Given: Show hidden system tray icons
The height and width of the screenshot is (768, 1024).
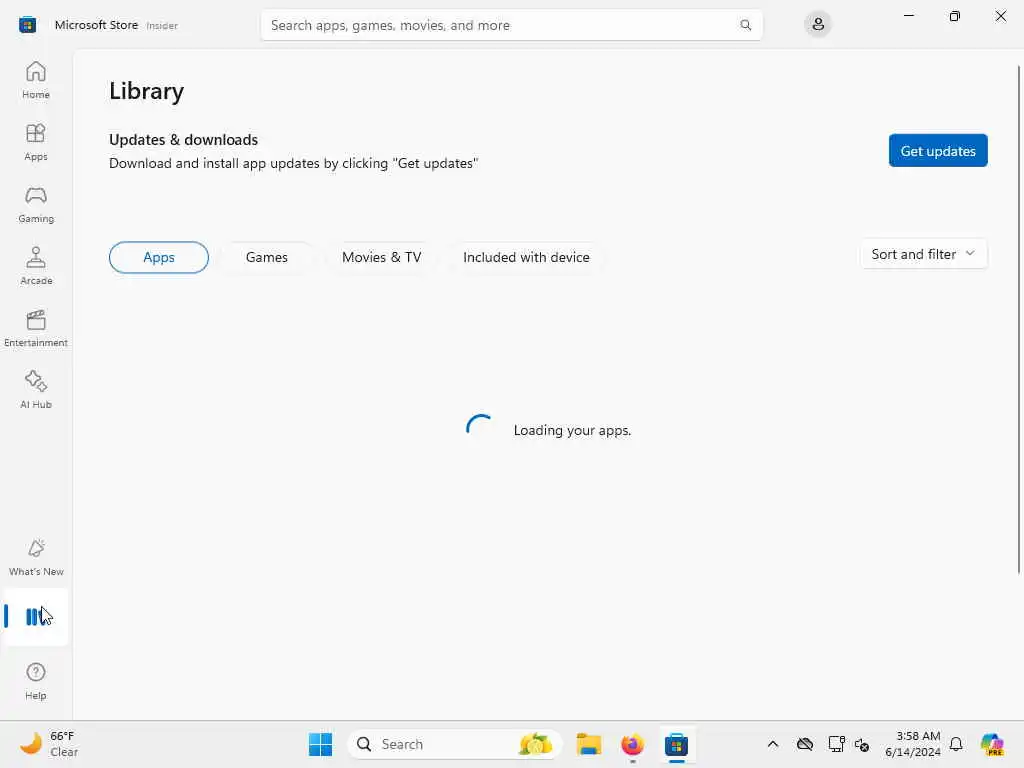Looking at the screenshot, I should [773, 744].
